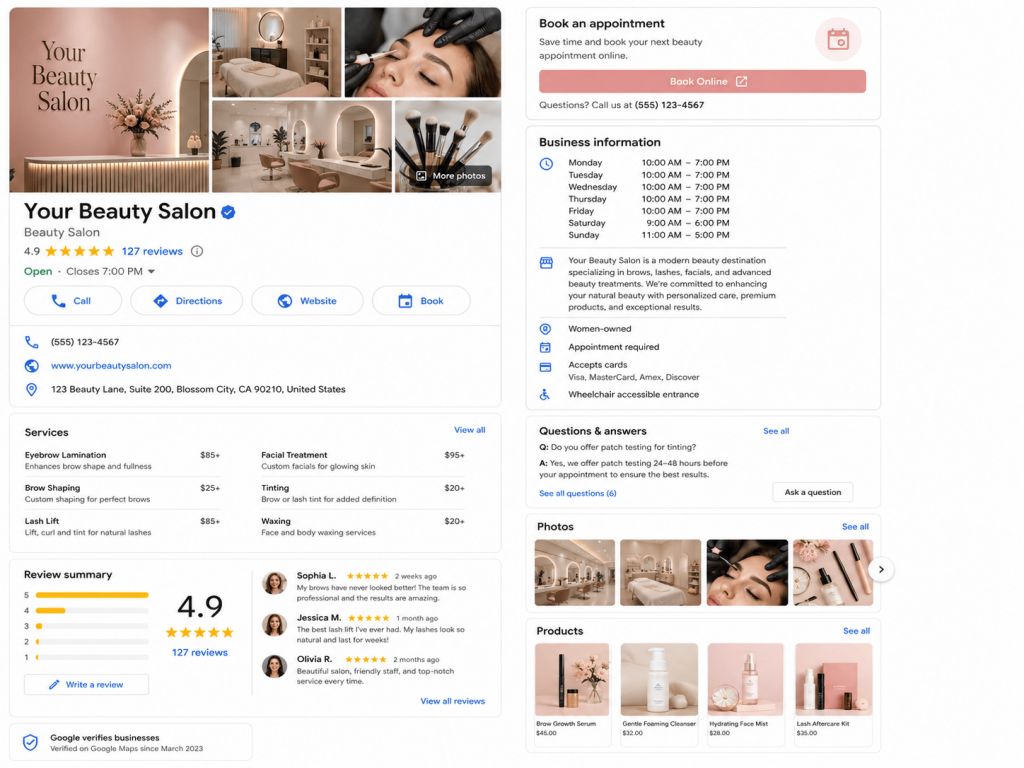Click the globe icon beside the website URL

[31, 366]
